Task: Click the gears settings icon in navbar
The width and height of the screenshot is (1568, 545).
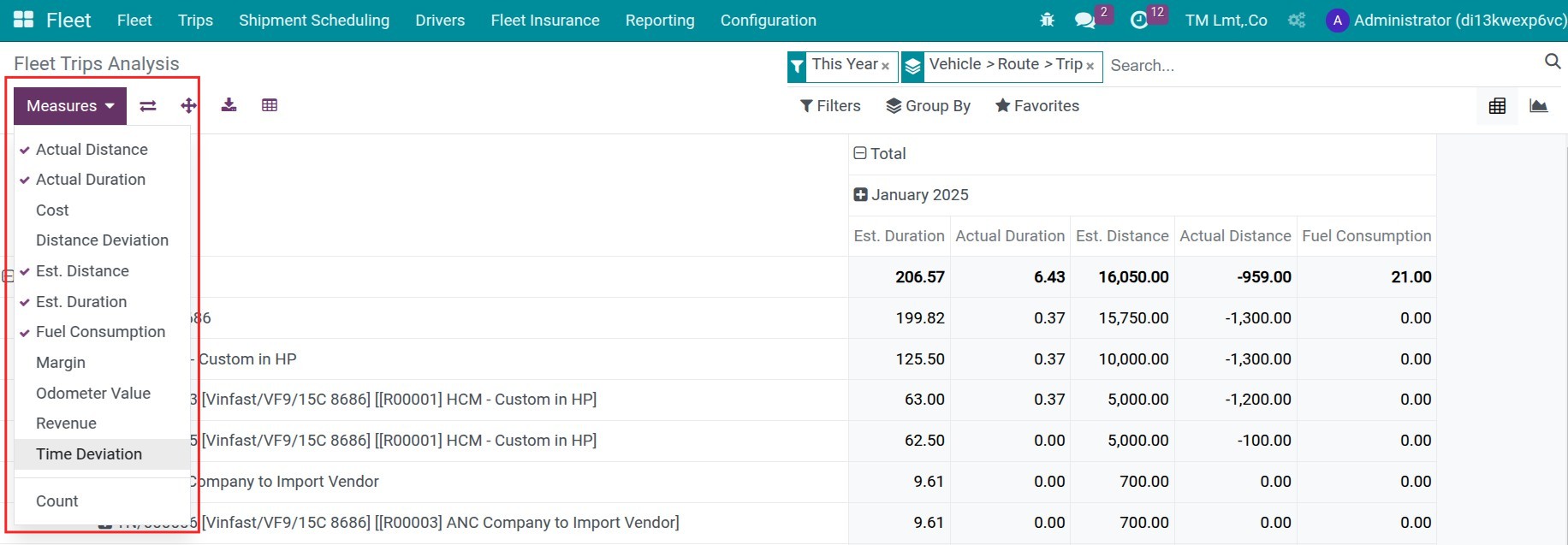Action: pyautogui.click(x=1297, y=20)
